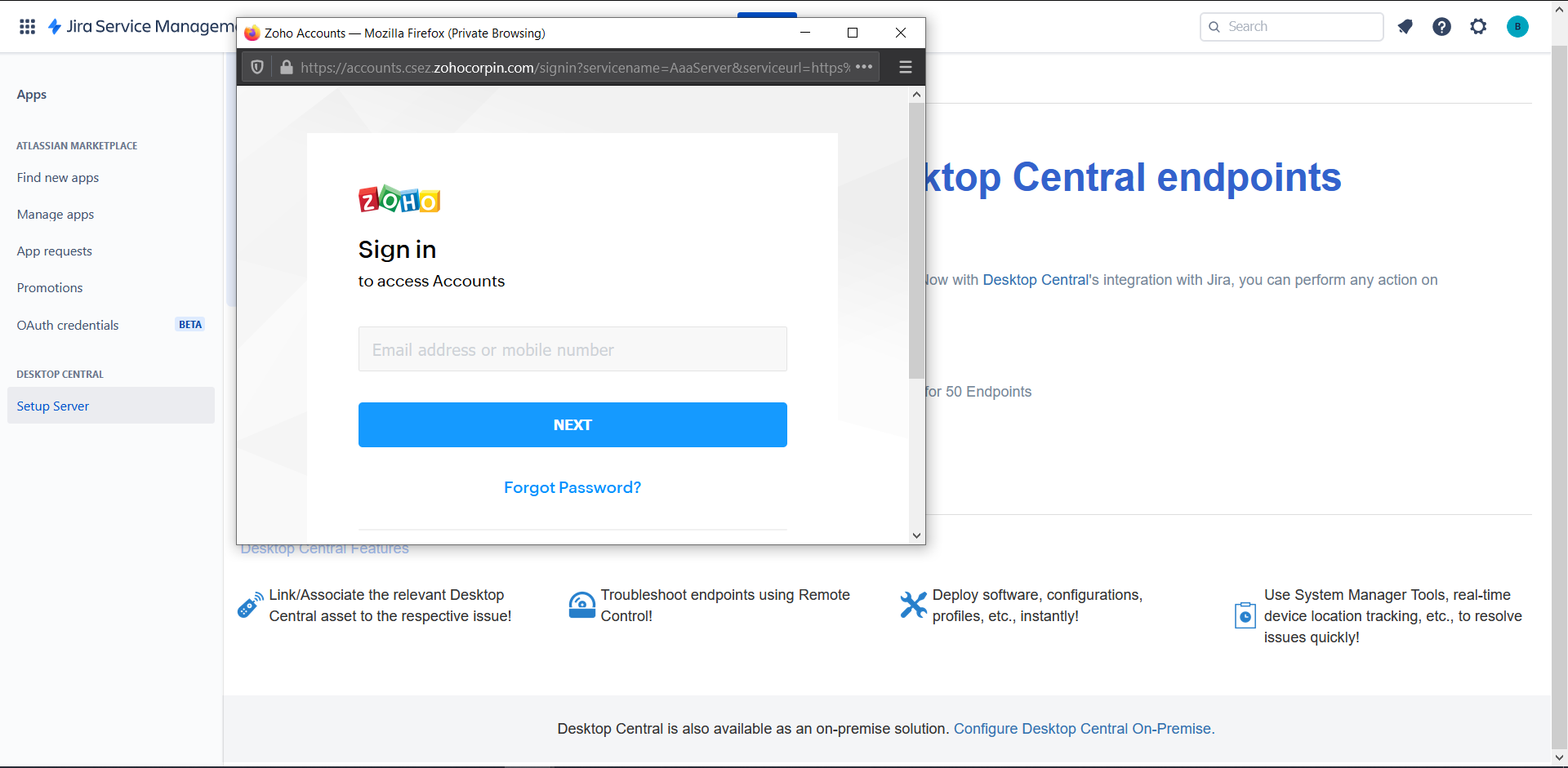Click the Zoho logo on sign-in page
Image resolution: width=1568 pixels, height=768 pixels.
tap(399, 199)
